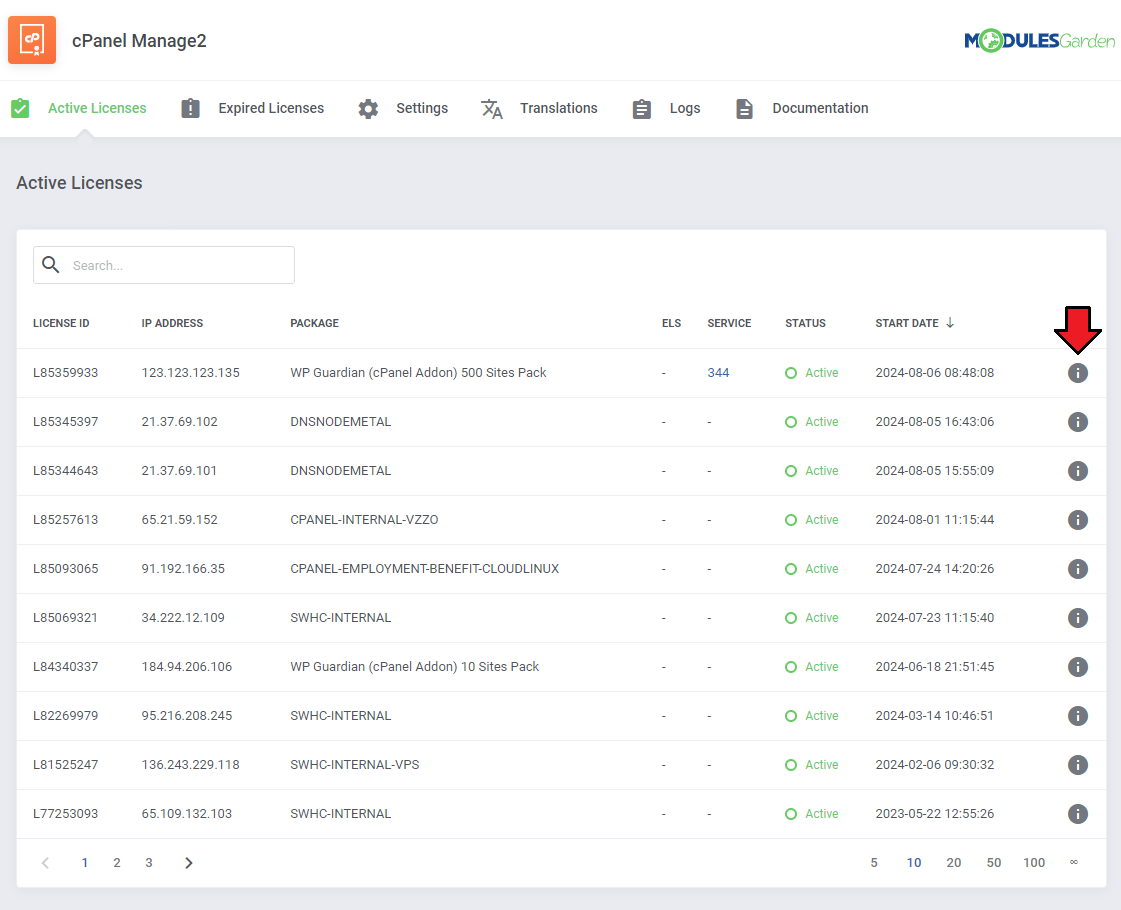1121x910 pixels.
Task: Open the Logs tab
Action: (685, 108)
